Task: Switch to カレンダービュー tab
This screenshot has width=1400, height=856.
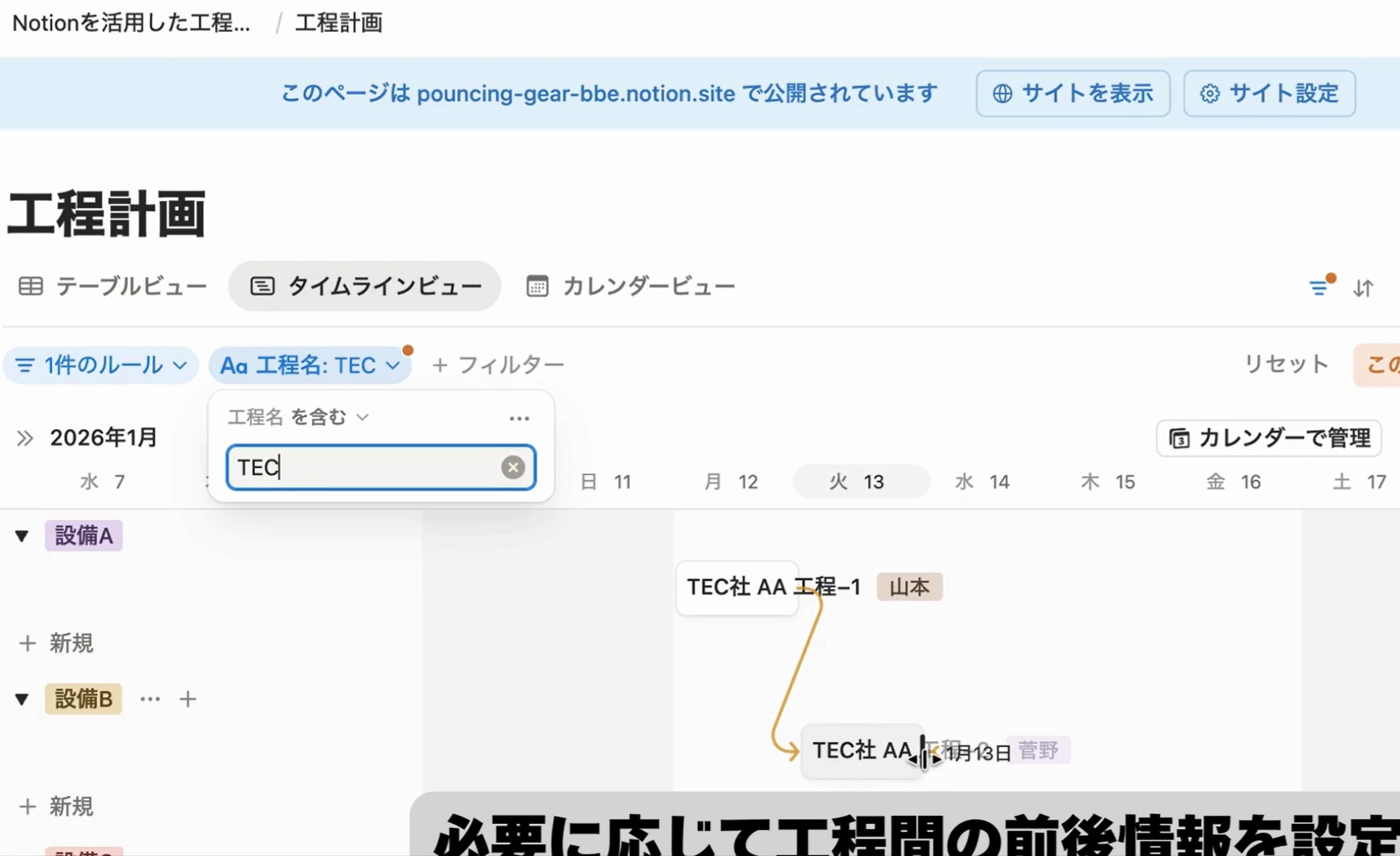Action: coord(631,286)
